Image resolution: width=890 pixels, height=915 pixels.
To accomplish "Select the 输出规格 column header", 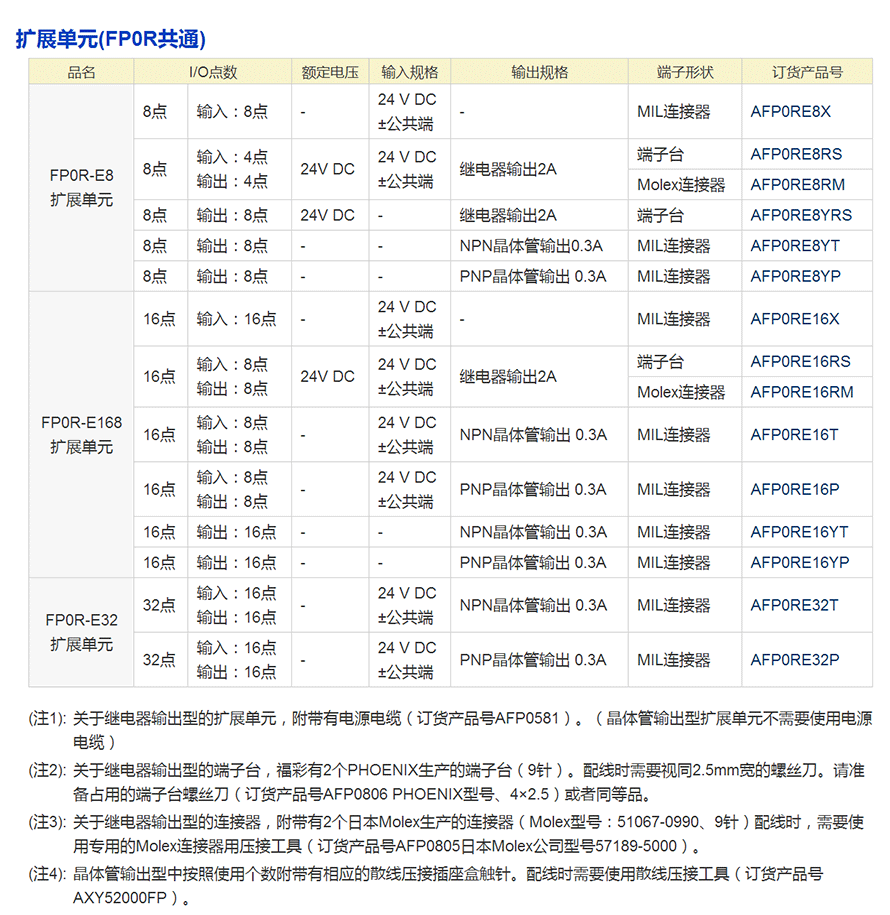I will (540, 72).
